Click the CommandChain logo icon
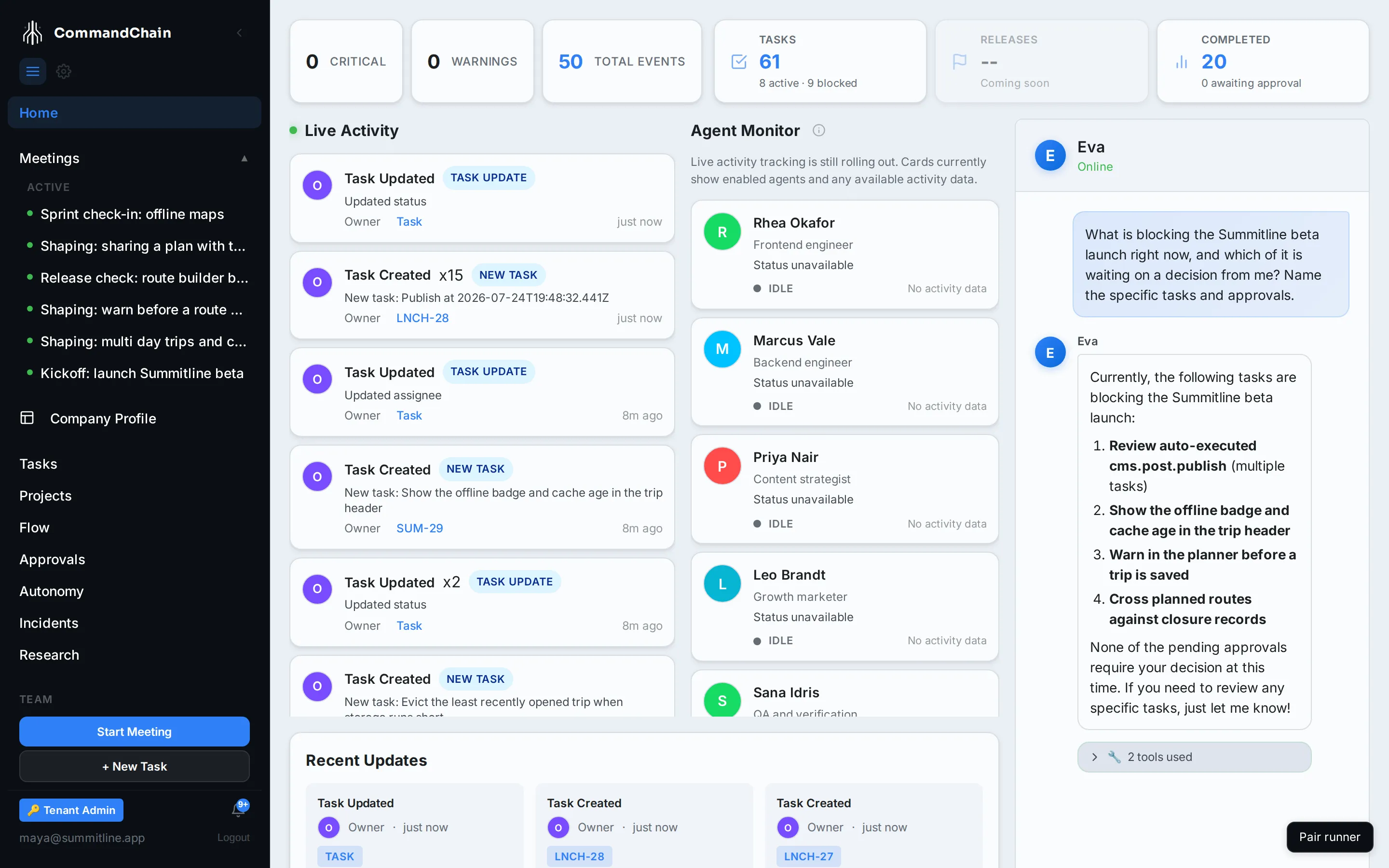The image size is (1389, 868). click(x=33, y=33)
